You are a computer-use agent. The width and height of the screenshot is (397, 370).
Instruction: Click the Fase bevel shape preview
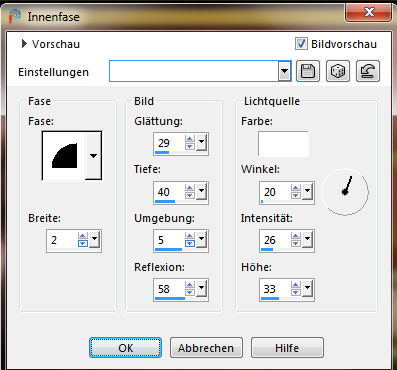pos(64,156)
